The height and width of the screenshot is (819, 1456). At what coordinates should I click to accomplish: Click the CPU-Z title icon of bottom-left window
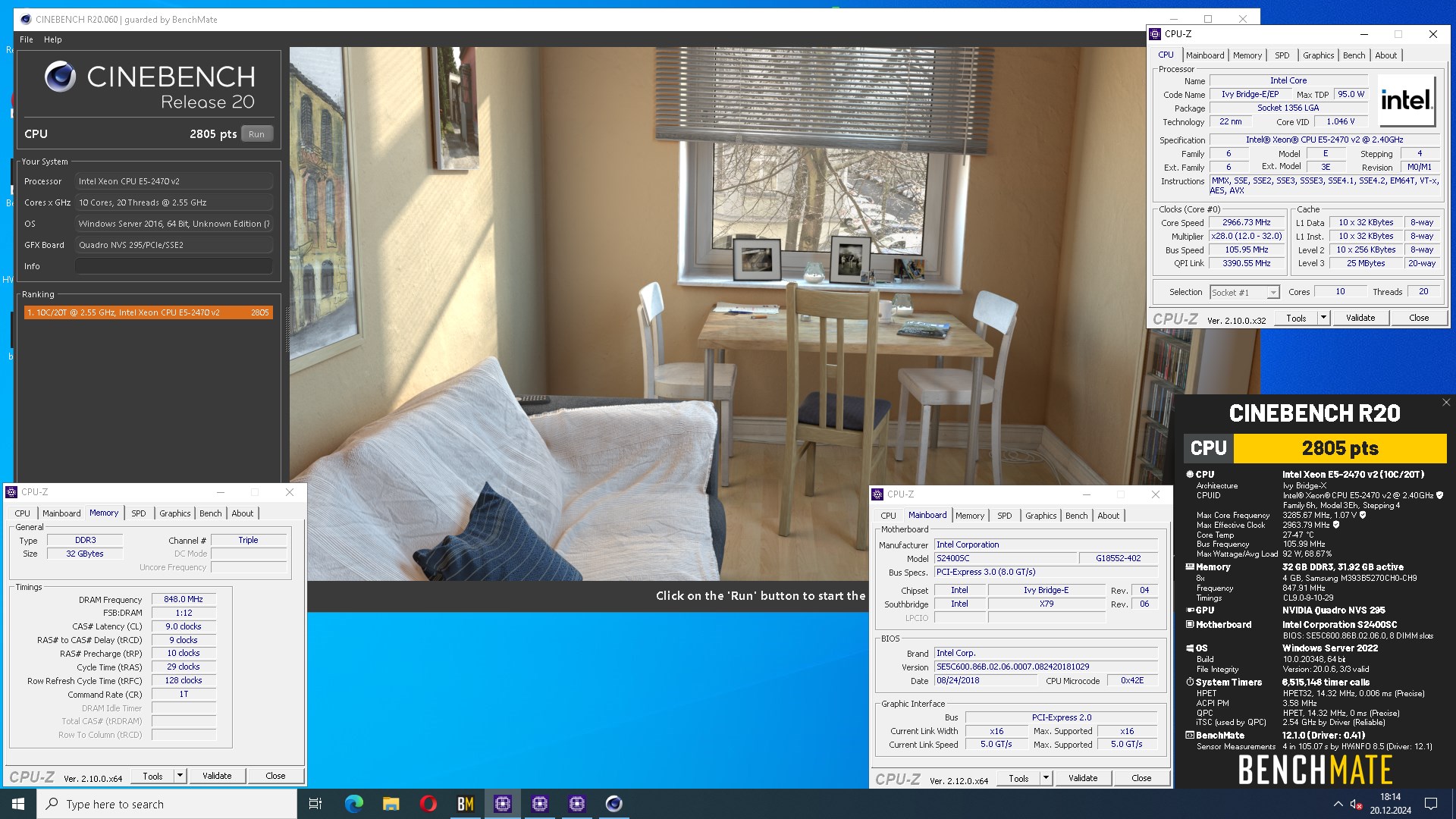click(11, 492)
